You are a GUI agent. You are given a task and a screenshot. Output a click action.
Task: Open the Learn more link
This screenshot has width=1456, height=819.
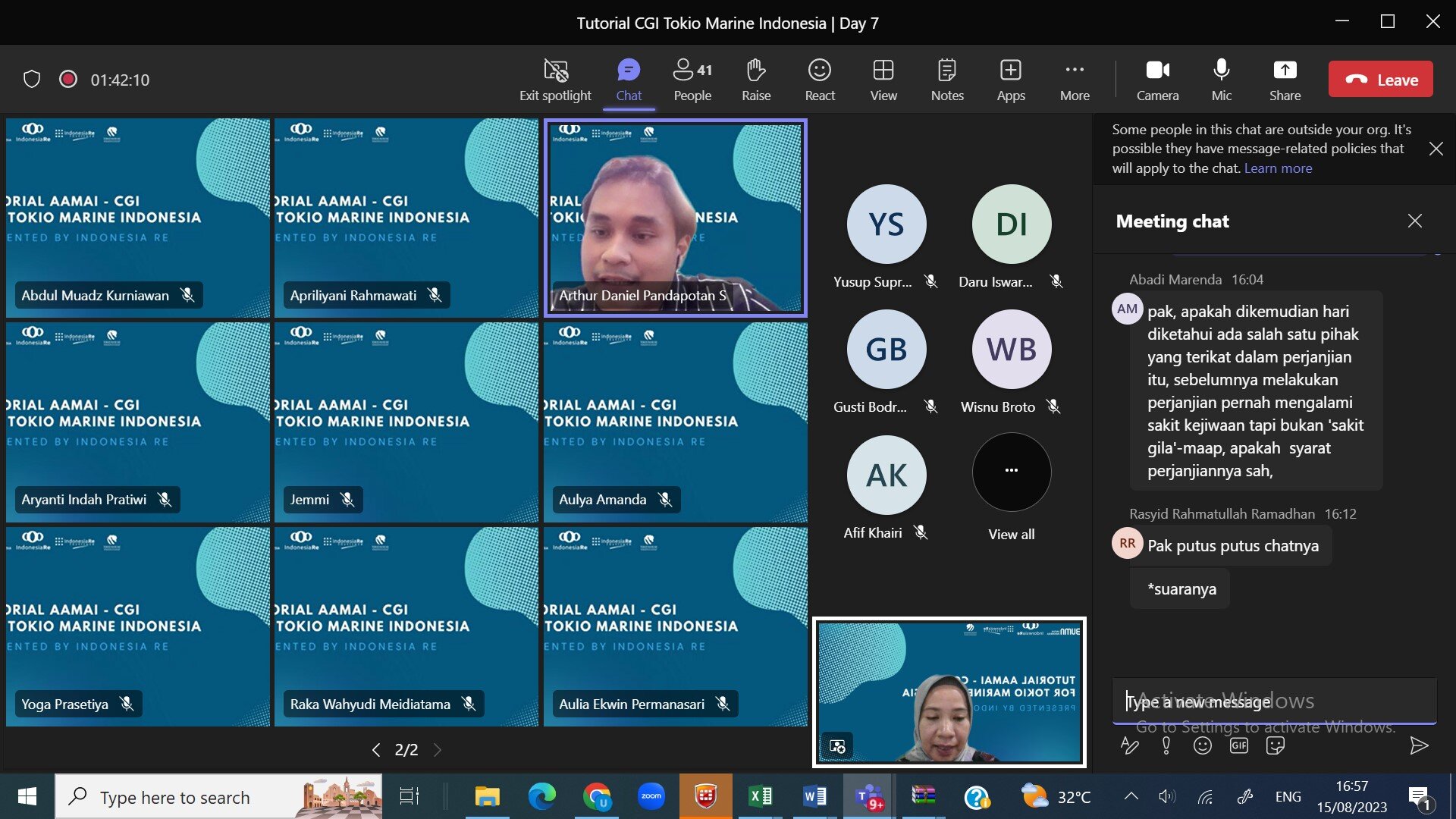(x=1278, y=168)
